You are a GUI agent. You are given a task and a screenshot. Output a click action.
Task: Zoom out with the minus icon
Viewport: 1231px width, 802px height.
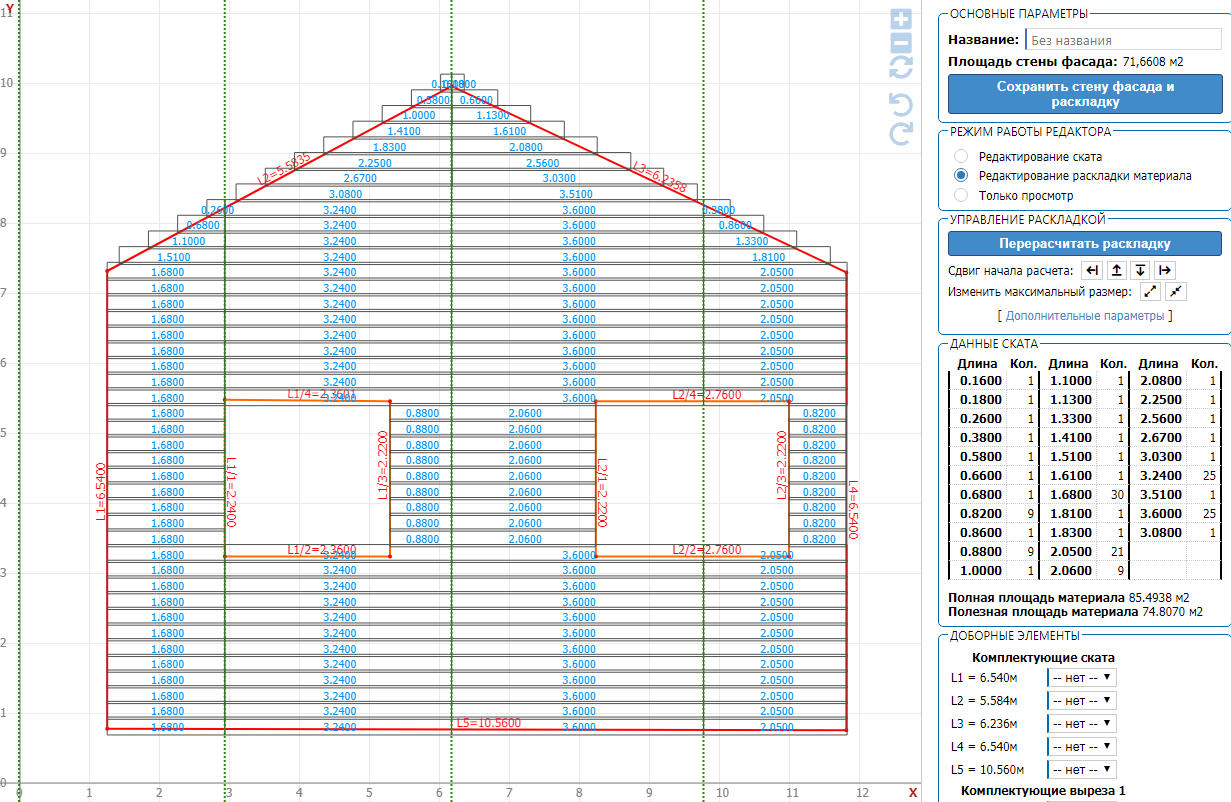[x=901, y=43]
